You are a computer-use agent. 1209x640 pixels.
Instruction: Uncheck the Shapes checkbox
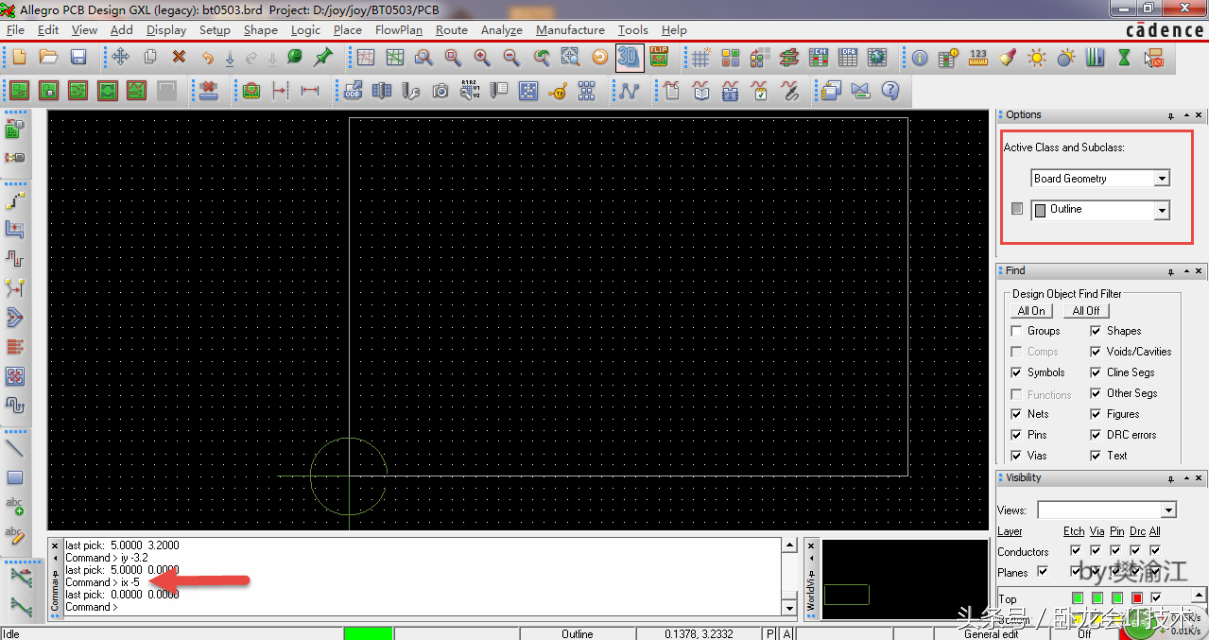1096,331
